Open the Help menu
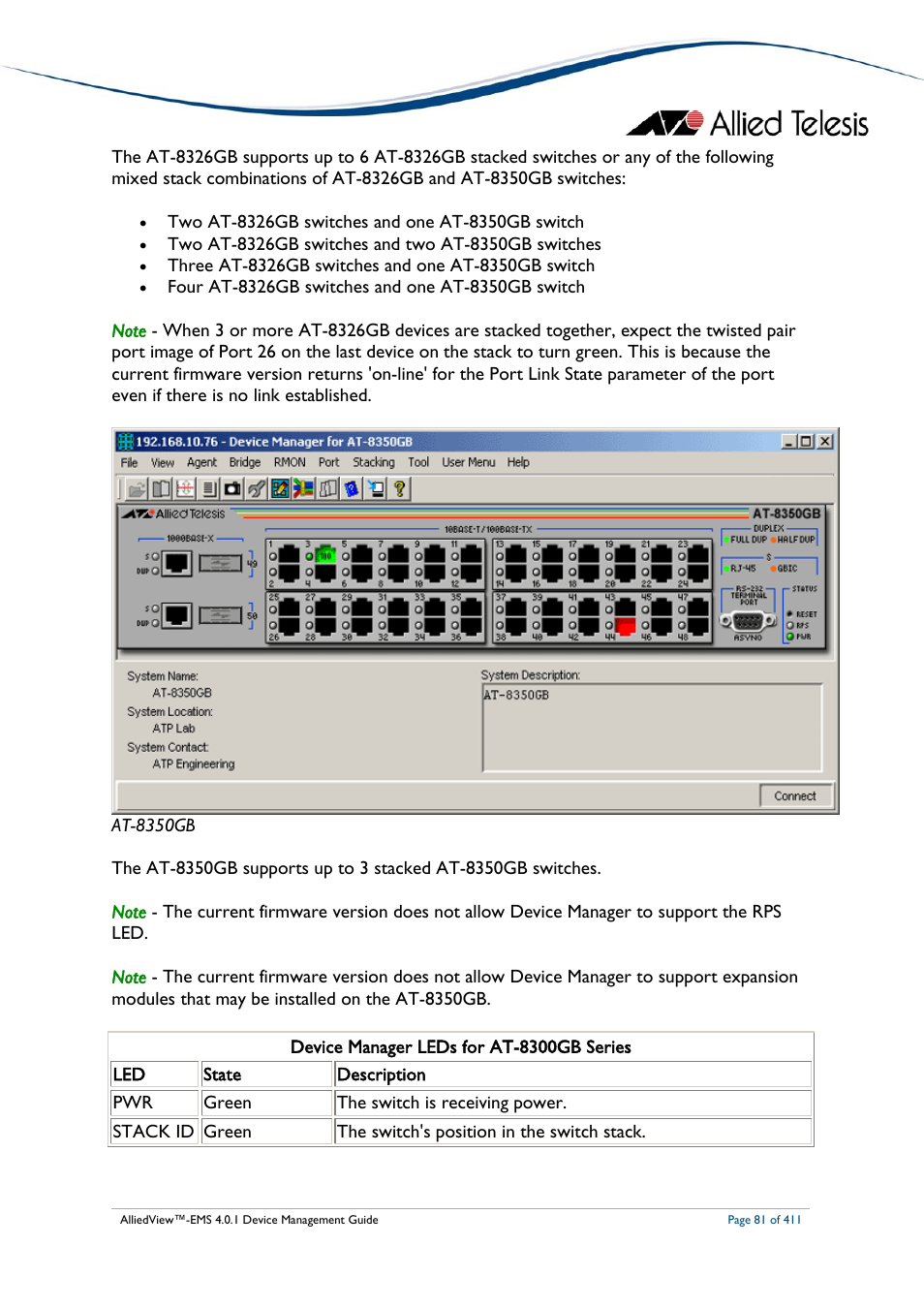Viewport: 924px width, 1308px height. (518, 463)
